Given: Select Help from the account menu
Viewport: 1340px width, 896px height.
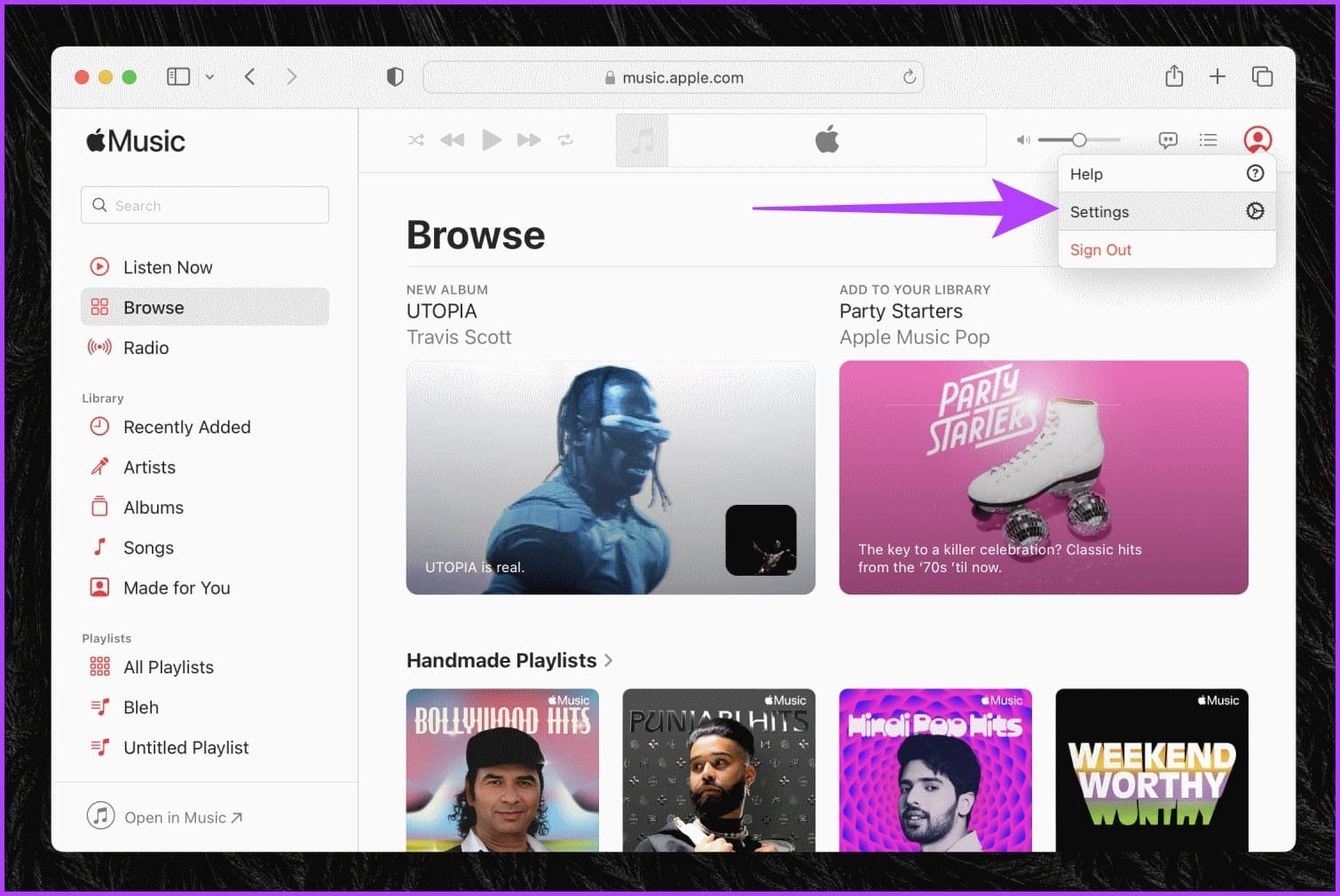Looking at the screenshot, I should click(x=1167, y=174).
